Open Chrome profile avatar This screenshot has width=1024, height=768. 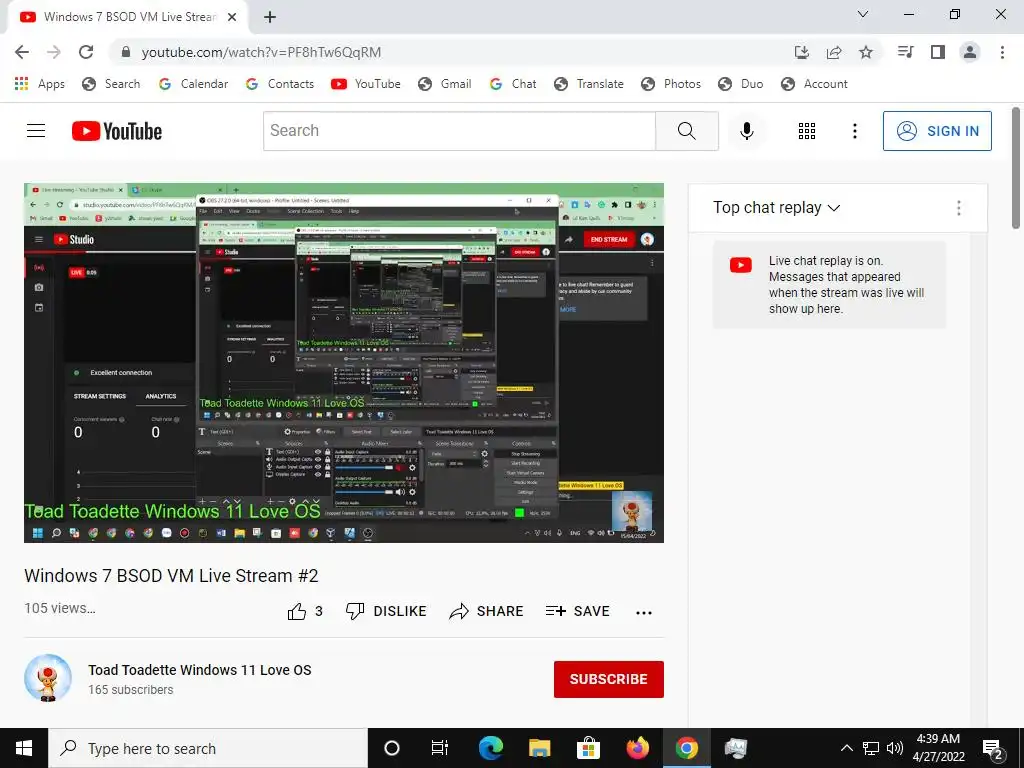pos(970,52)
